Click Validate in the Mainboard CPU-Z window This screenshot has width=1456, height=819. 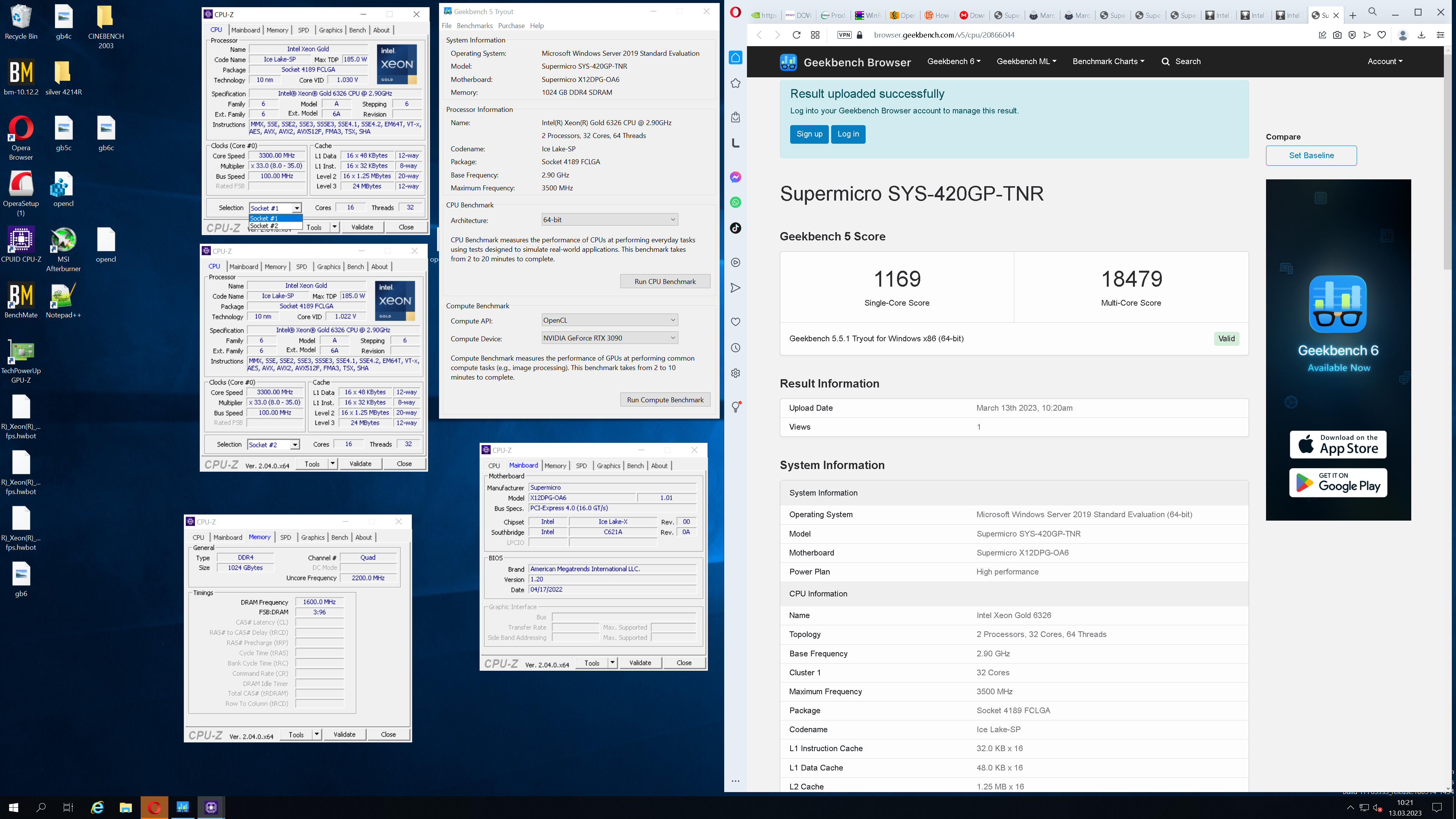(640, 662)
